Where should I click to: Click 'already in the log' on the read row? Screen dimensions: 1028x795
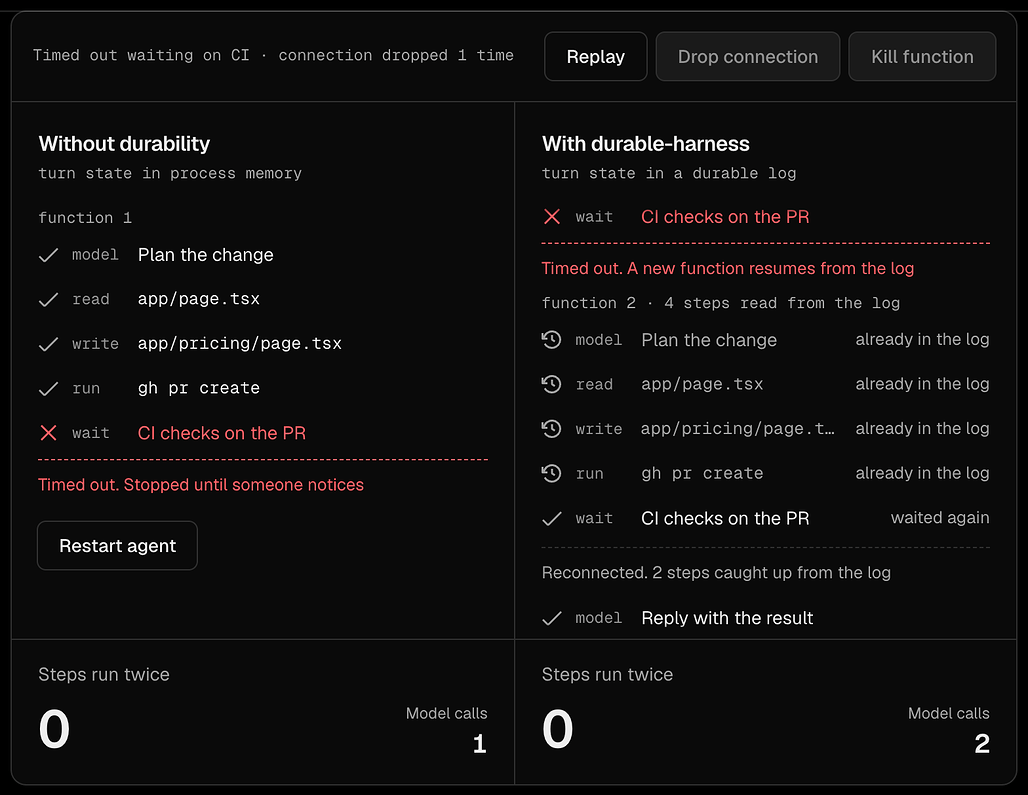point(922,384)
